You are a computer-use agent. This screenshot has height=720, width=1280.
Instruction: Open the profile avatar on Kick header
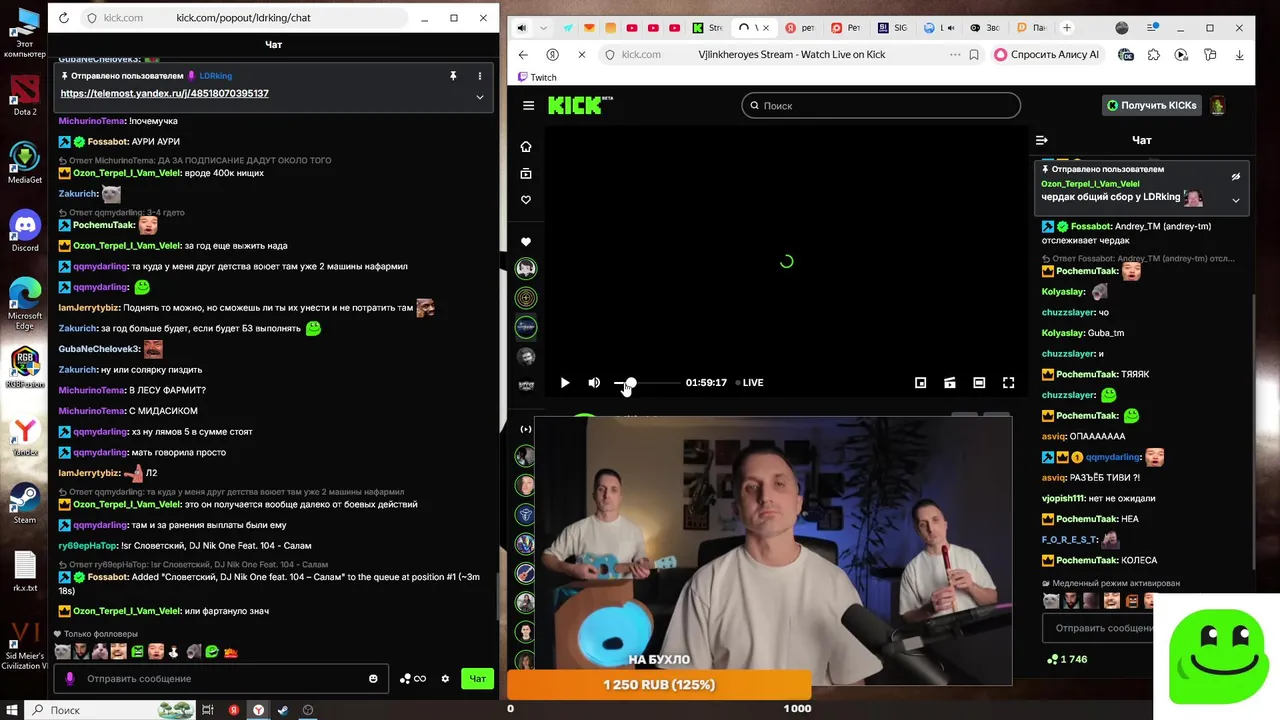click(x=1218, y=105)
